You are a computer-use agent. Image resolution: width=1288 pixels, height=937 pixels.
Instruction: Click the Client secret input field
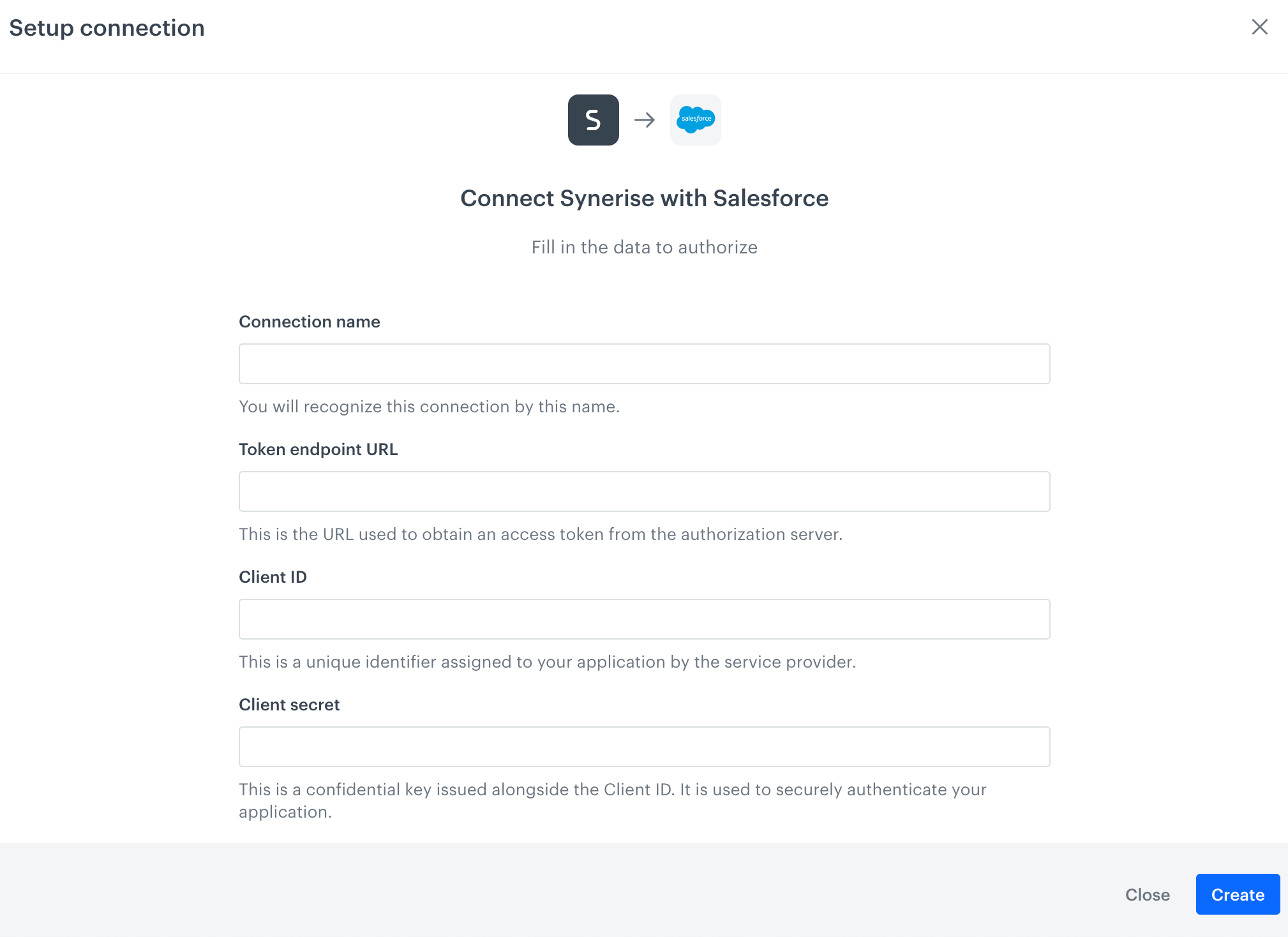pos(644,746)
